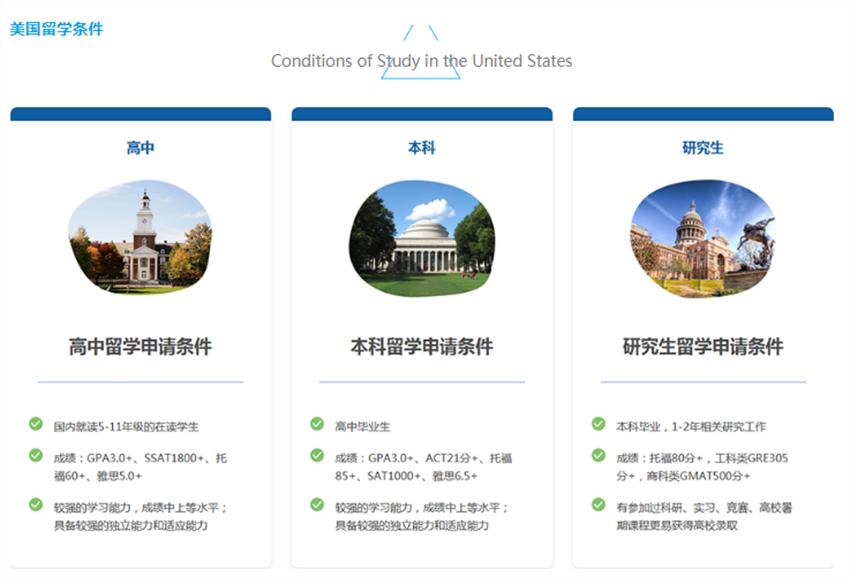The width and height of the screenshot is (850, 577).
Task: Click the green checkmark beside 国内就读5-11年级的在读学生
Action: click(36, 424)
